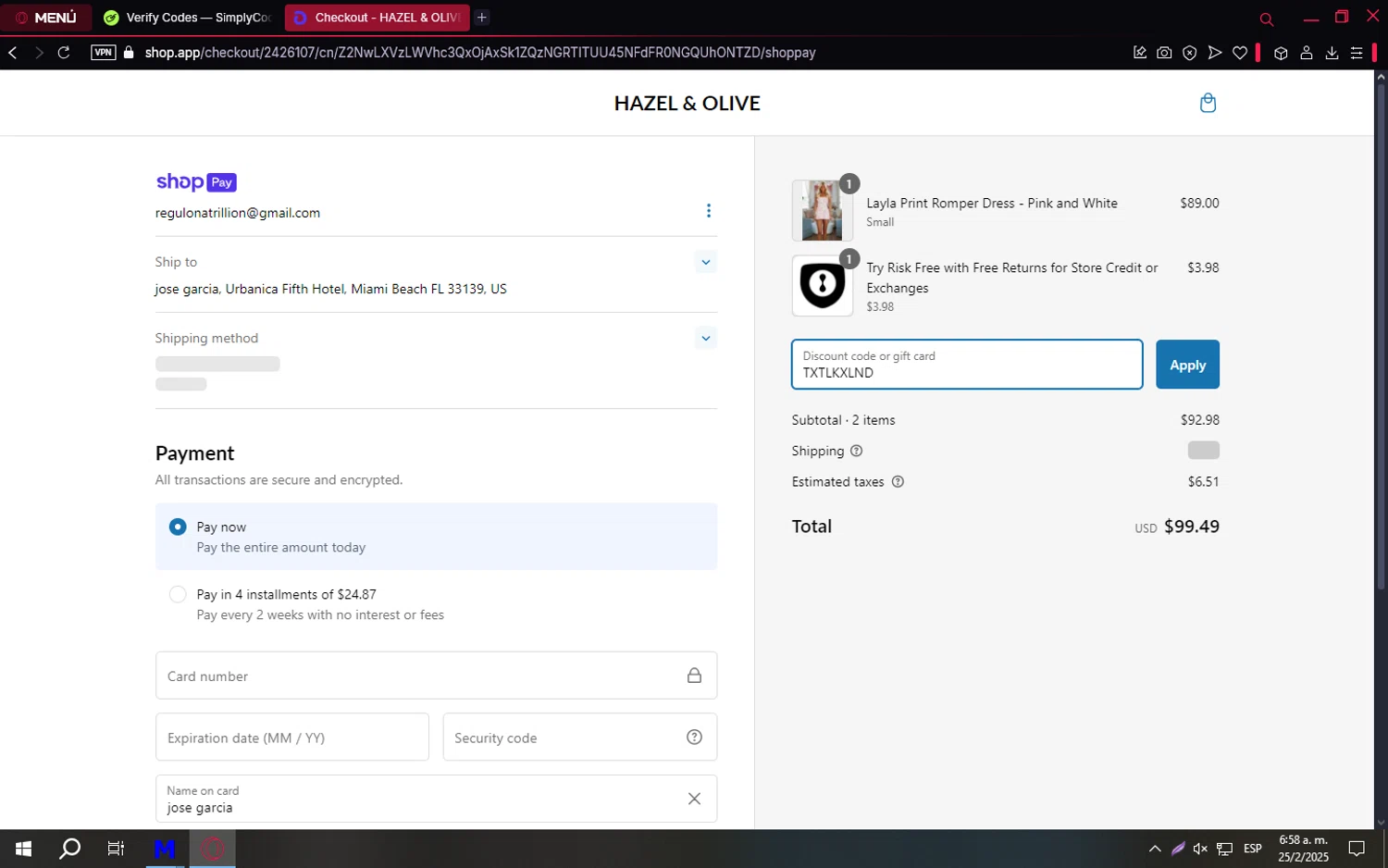
Task: Reload the checkout page
Action: 64,53
